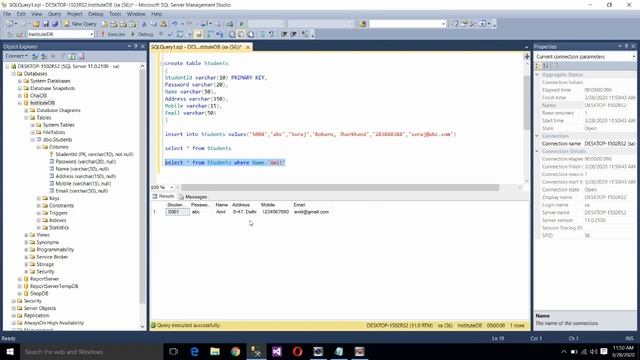This screenshot has height=360, width=640.
Task: Collapse the Connection Details properties section
Action: pos(538,151)
